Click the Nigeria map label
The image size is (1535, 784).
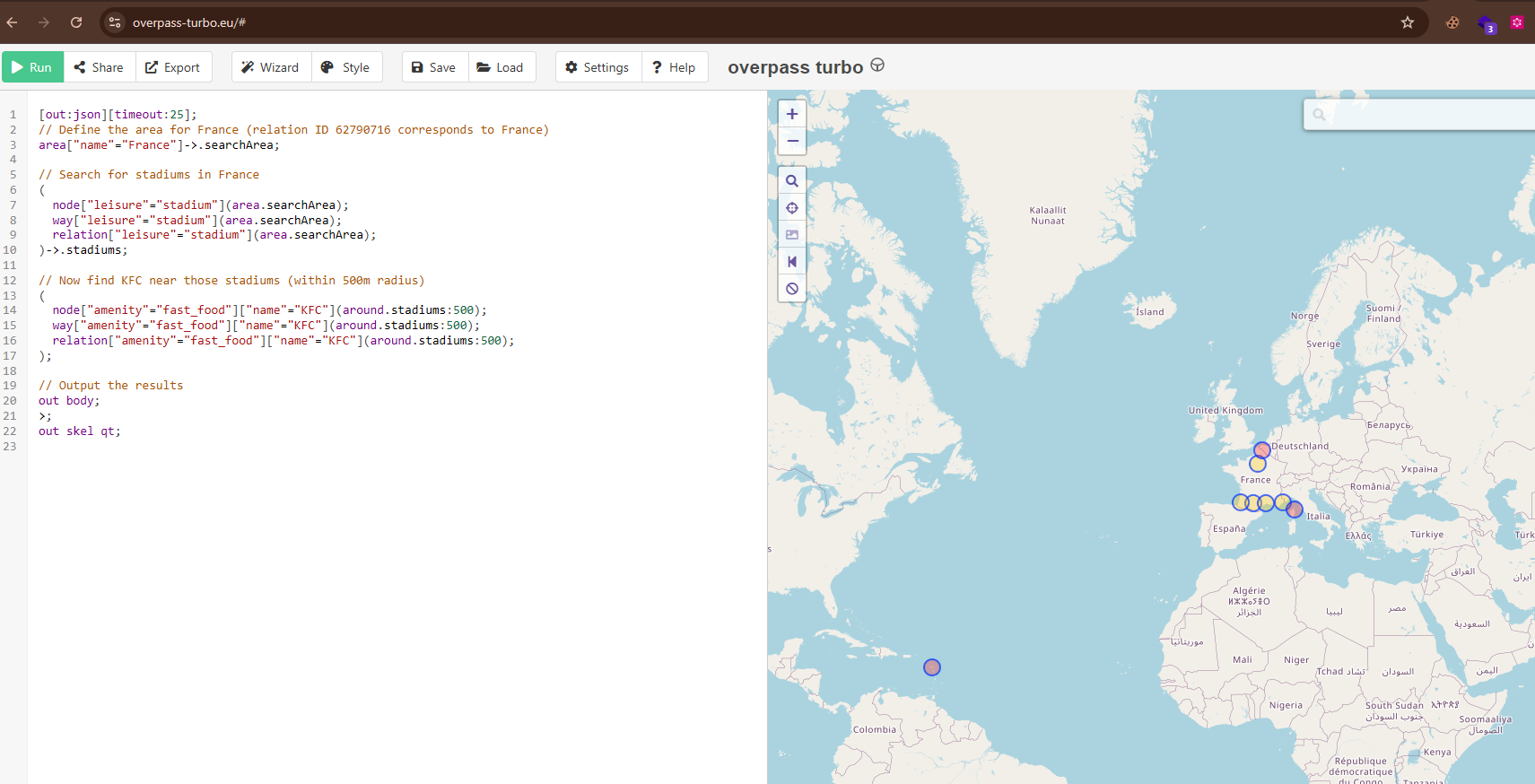tap(1286, 706)
